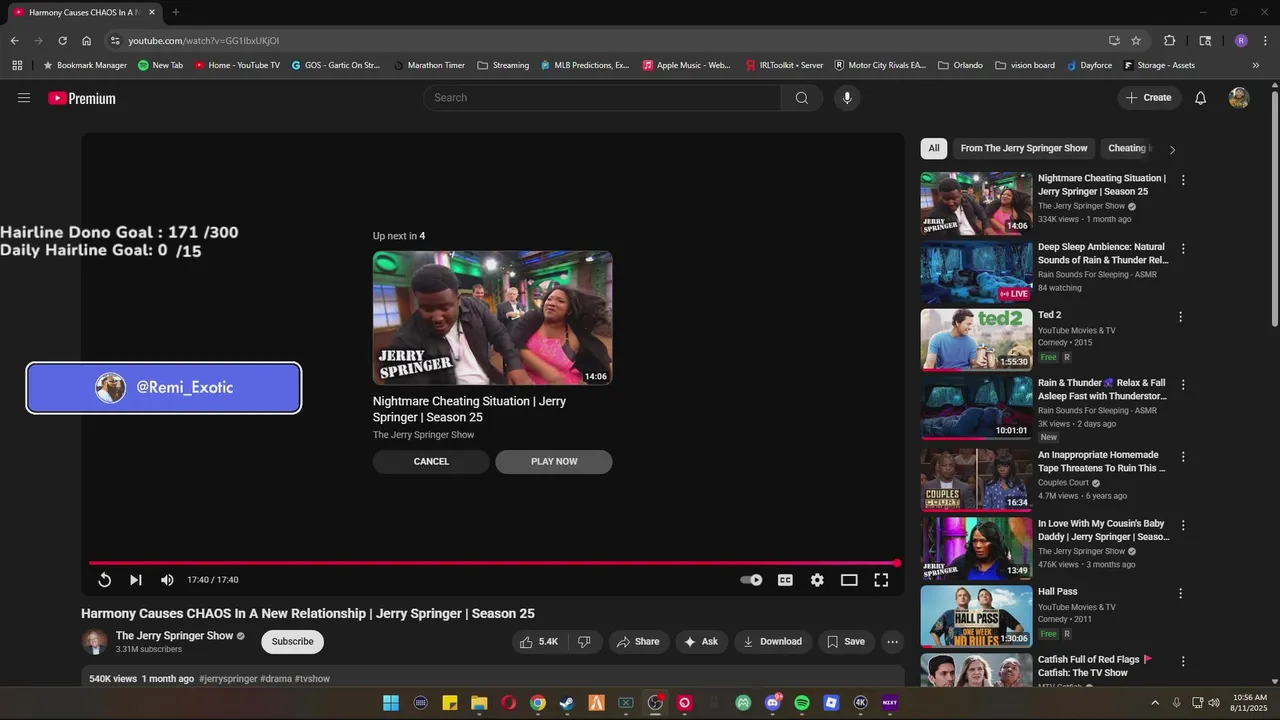Open options for Catfish Full of Red Flags
The height and width of the screenshot is (720, 1280).
1183,661
